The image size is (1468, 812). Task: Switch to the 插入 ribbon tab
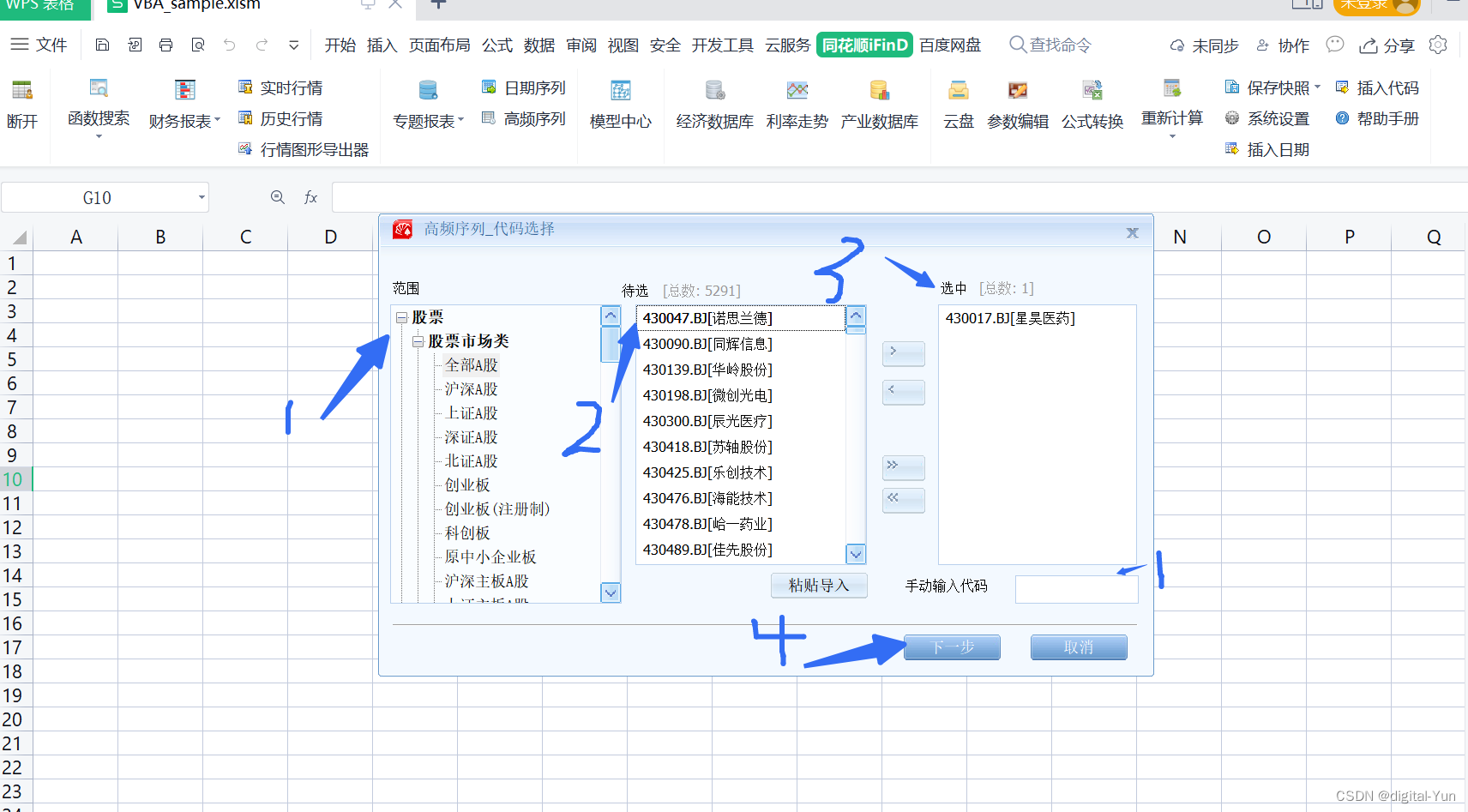pos(382,45)
